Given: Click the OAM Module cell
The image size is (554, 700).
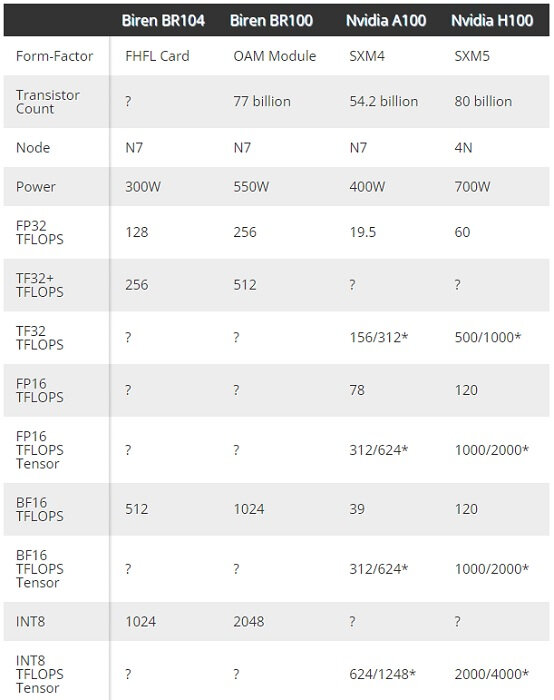Looking at the screenshot, I should 275,56.
